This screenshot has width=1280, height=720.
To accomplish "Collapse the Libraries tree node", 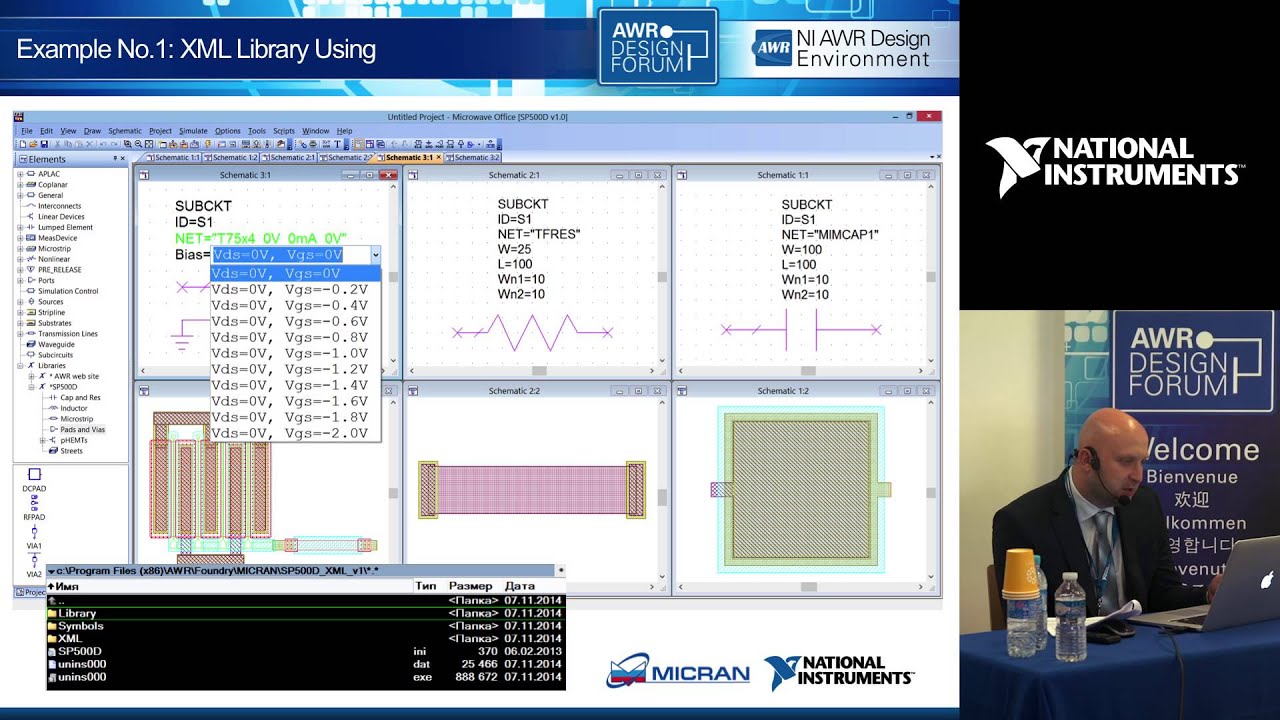I will coord(20,366).
